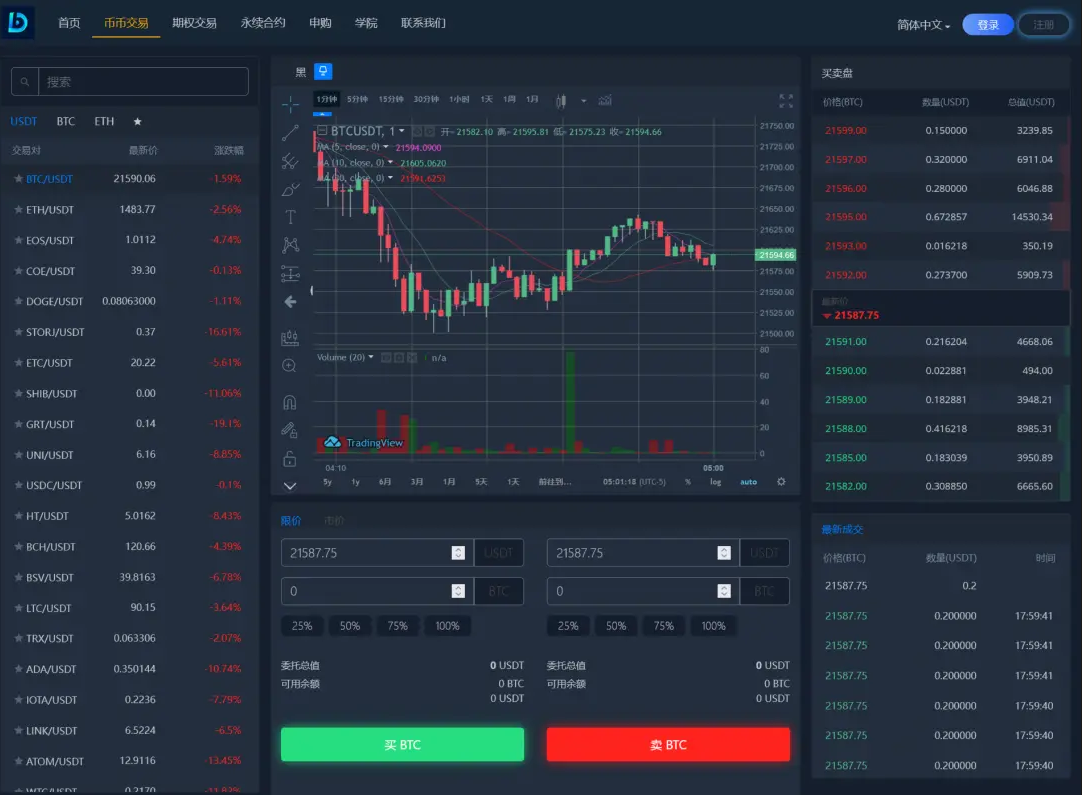Click the chart fullscreen icon
The image size is (1082, 795).
point(786,100)
